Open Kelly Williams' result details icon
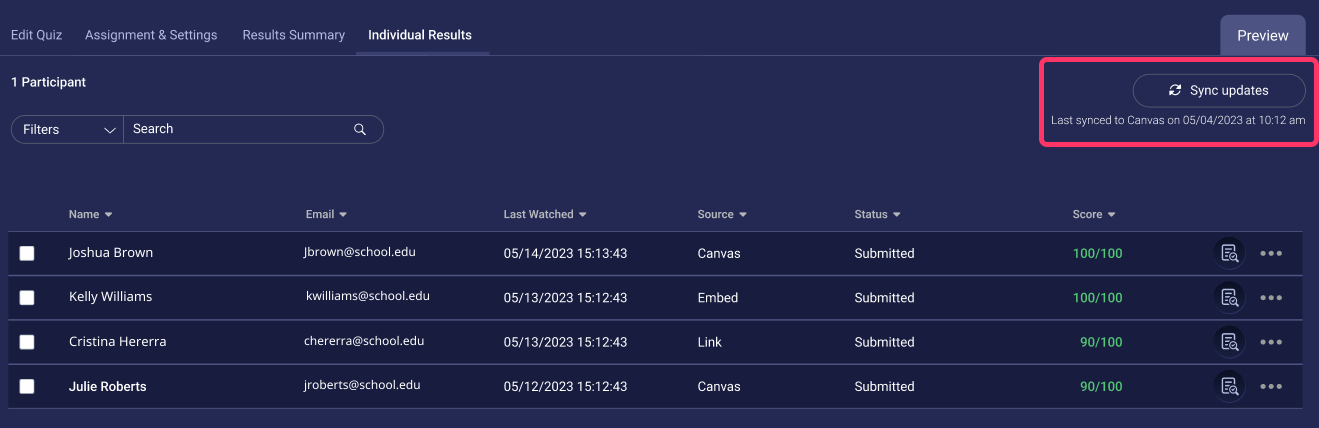This screenshot has width=1319, height=428. point(1230,298)
